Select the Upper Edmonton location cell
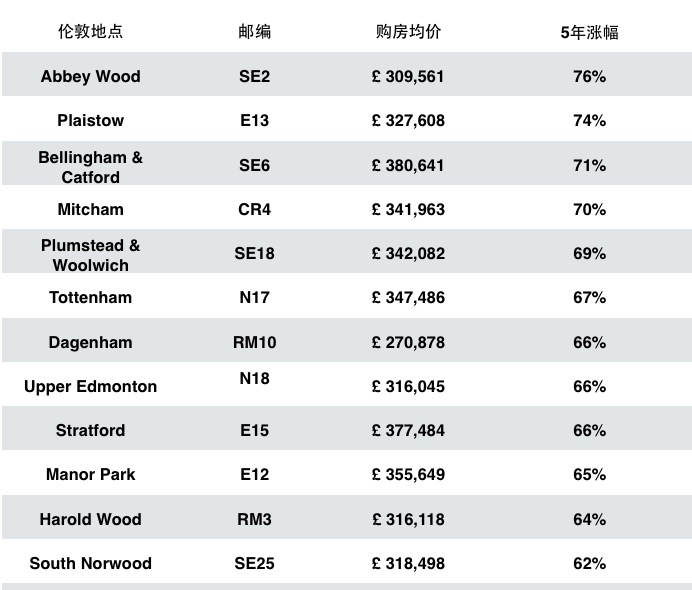Viewport: 692px width, 590px height. (x=90, y=387)
